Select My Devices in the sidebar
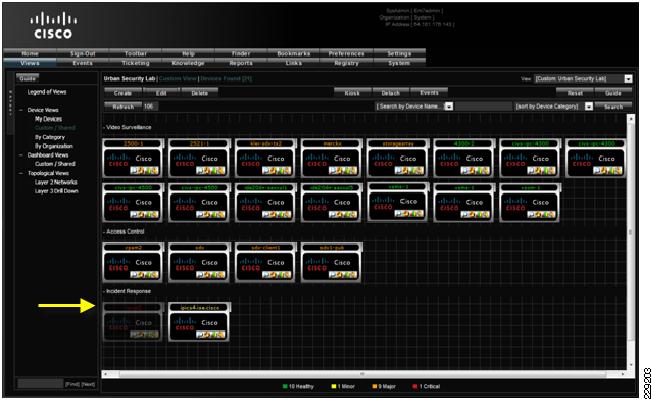 48,119
